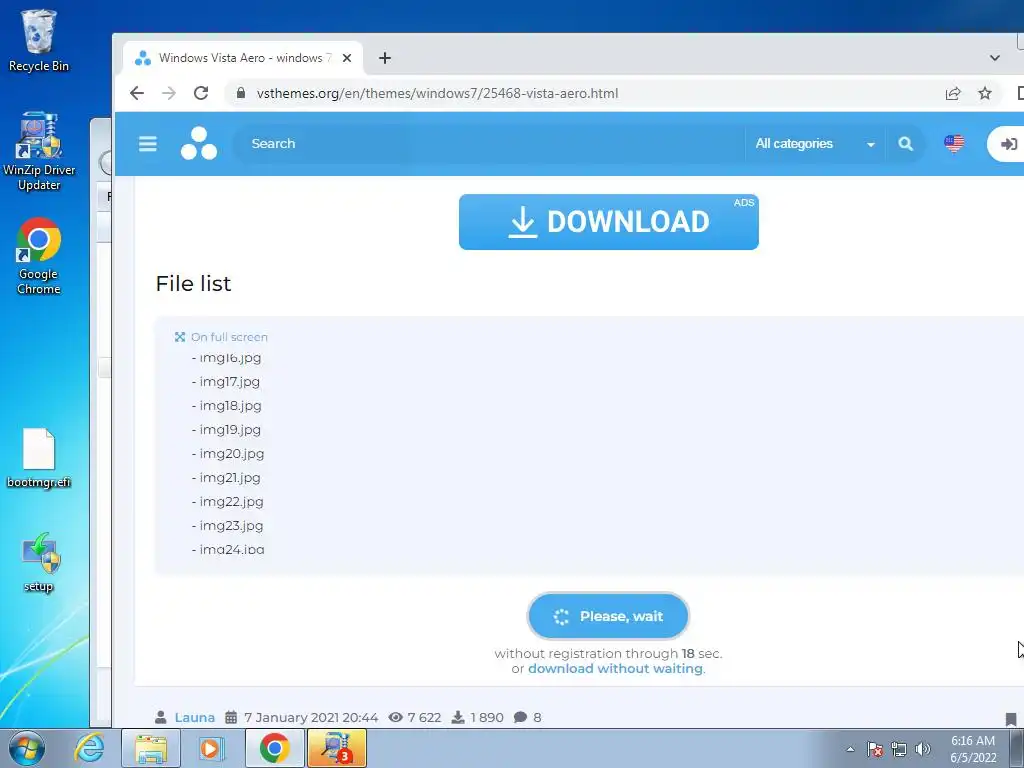Open author Launa's profile link
This screenshot has height=768, width=1024.
coord(195,717)
